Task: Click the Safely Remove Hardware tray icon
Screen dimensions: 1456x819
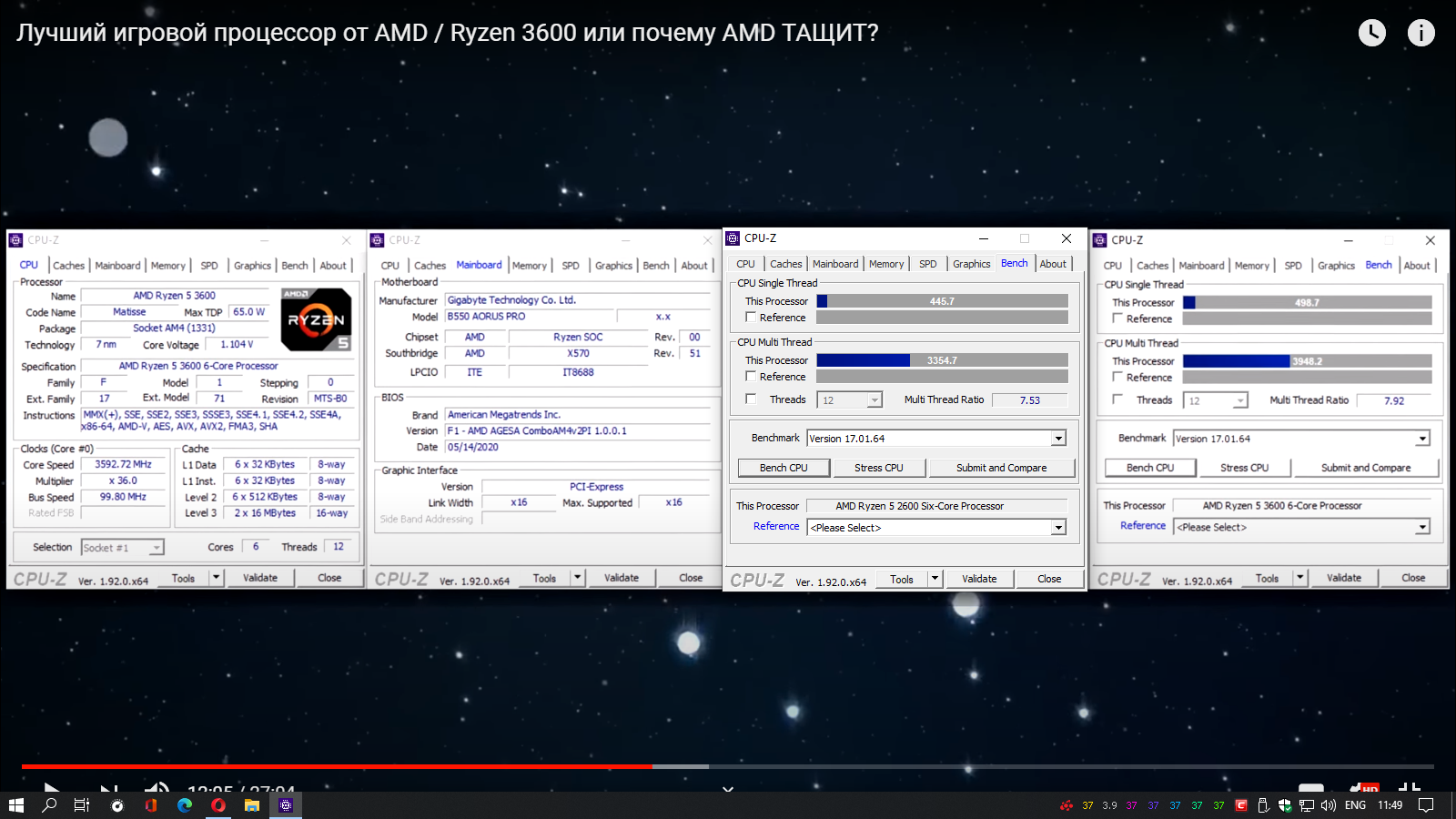Action: [1263, 805]
